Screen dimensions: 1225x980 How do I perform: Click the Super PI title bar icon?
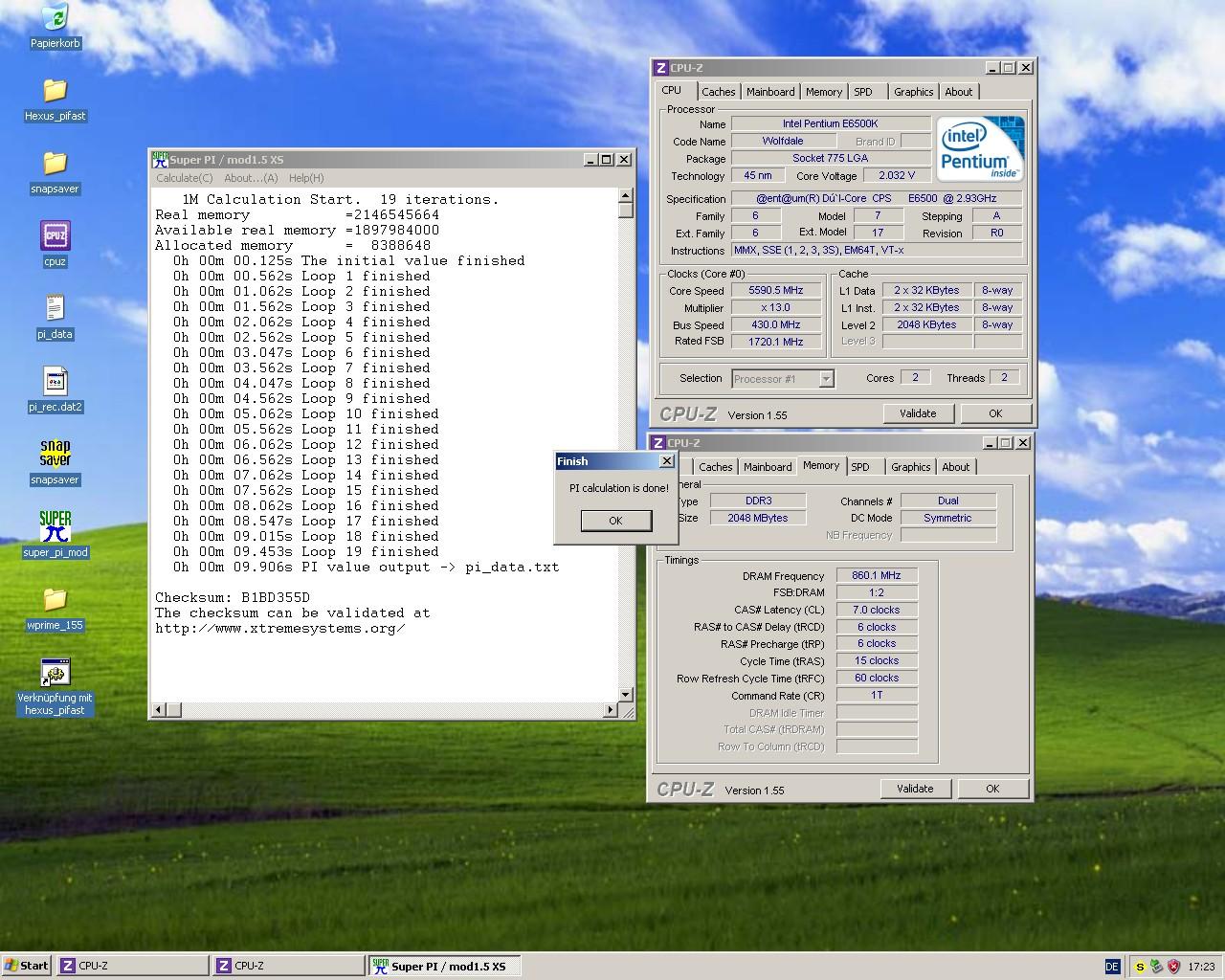(161, 160)
